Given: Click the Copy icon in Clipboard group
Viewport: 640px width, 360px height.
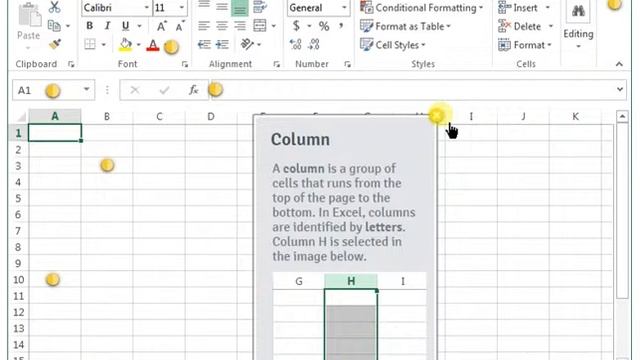Looking at the screenshot, I should 54,26.
